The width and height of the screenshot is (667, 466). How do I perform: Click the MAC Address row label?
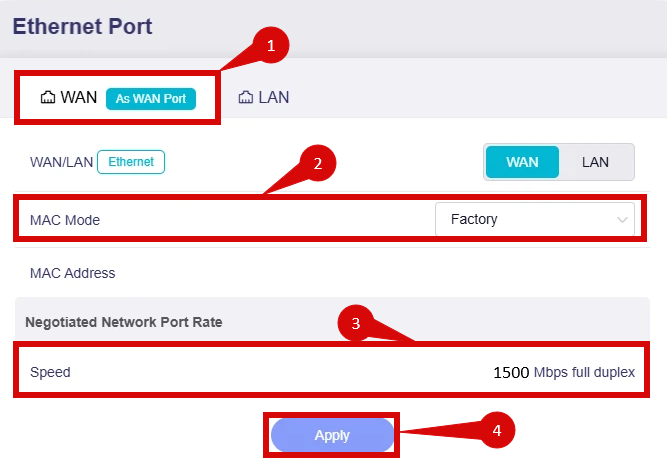pyautogui.click(x=72, y=273)
